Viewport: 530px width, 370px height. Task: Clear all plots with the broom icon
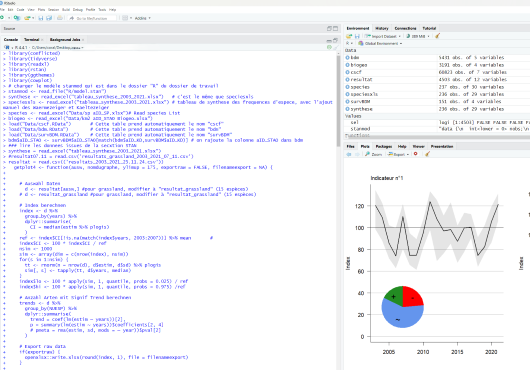(x=427, y=154)
